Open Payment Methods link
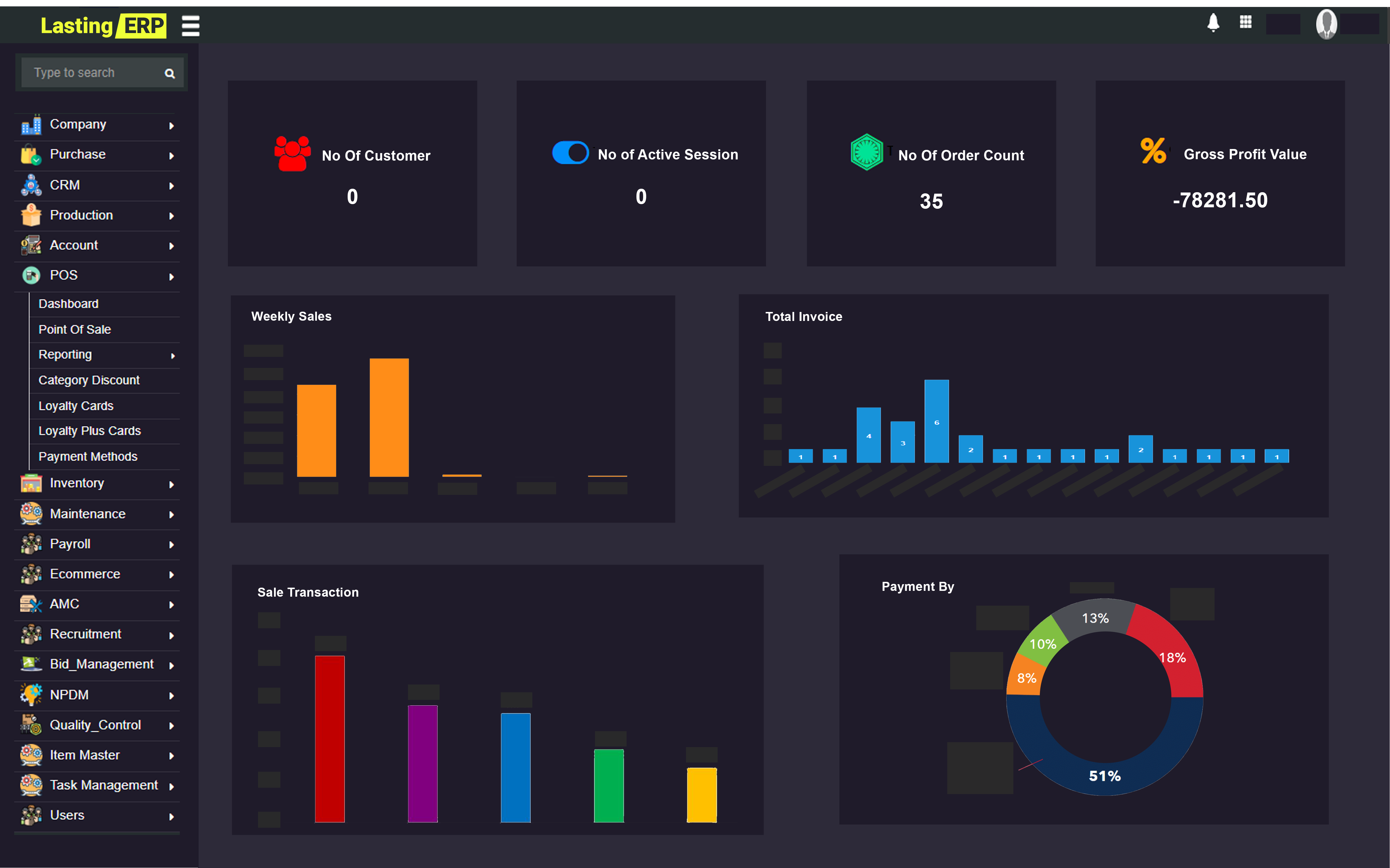This screenshot has height=868, width=1390. [88, 456]
